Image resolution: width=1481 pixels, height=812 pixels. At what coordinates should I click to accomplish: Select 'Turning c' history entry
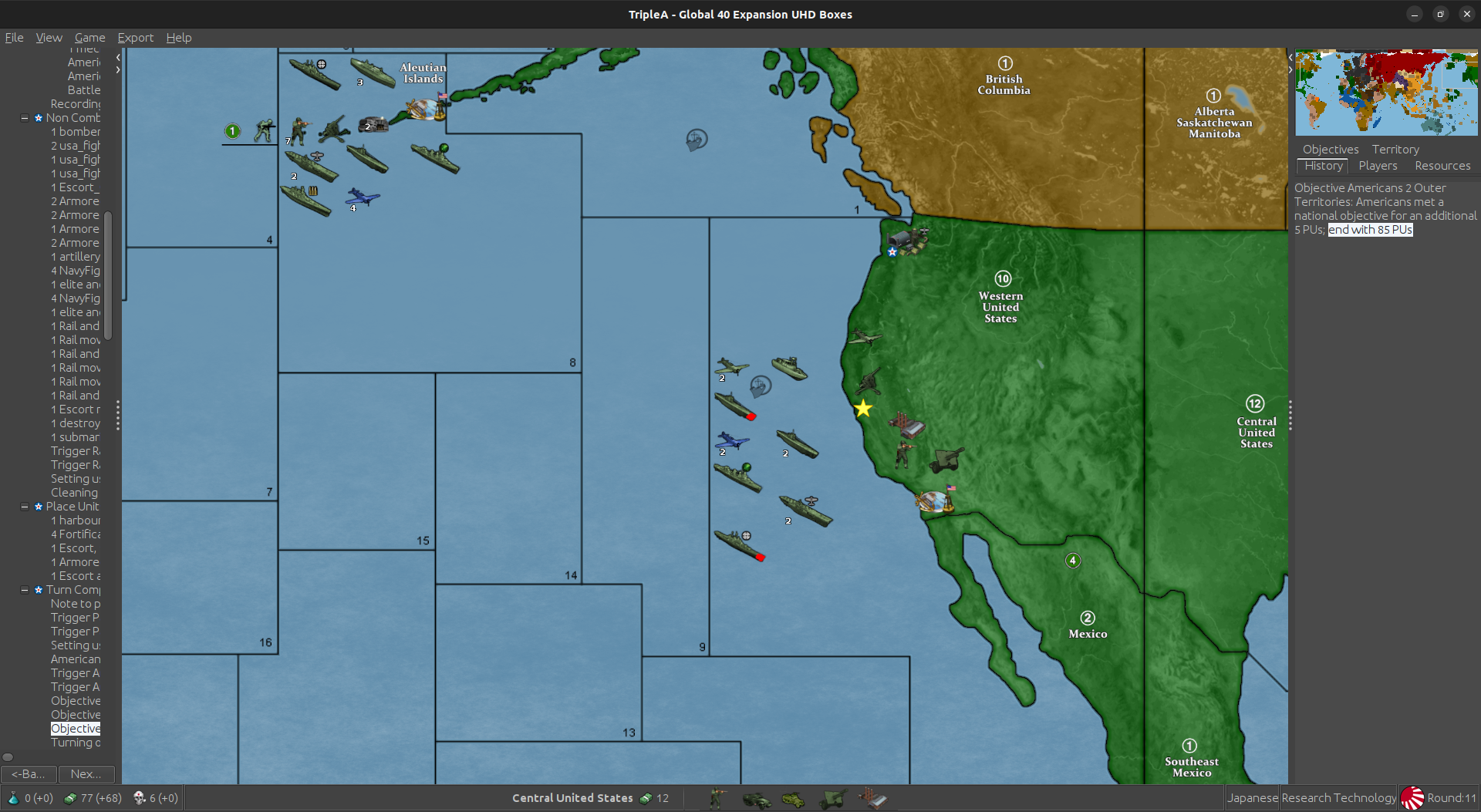click(x=76, y=743)
